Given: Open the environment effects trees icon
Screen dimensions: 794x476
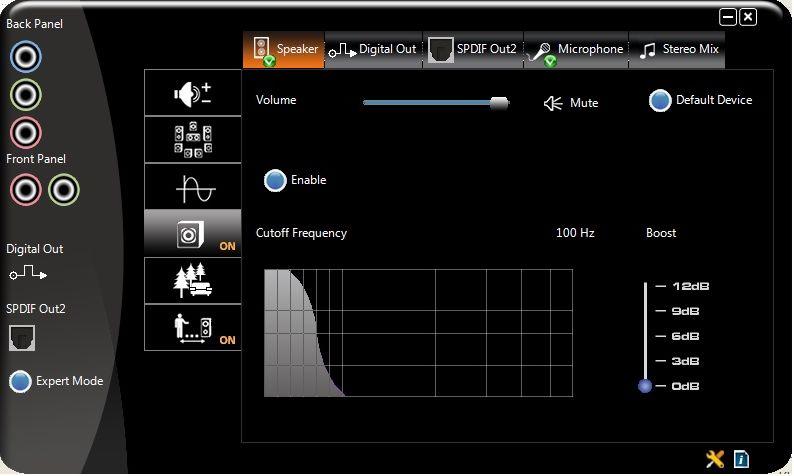Looking at the screenshot, I should (x=192, y=281).
